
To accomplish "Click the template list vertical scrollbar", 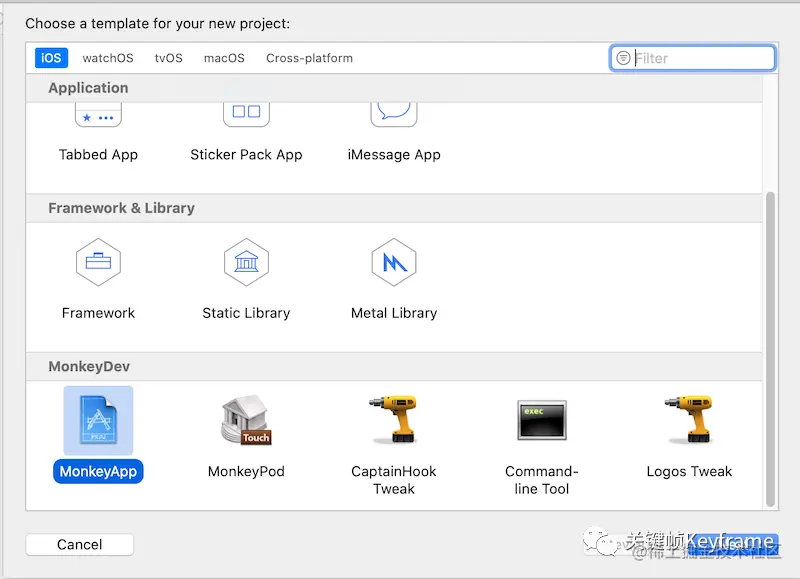I will click(x=770, y=349).
